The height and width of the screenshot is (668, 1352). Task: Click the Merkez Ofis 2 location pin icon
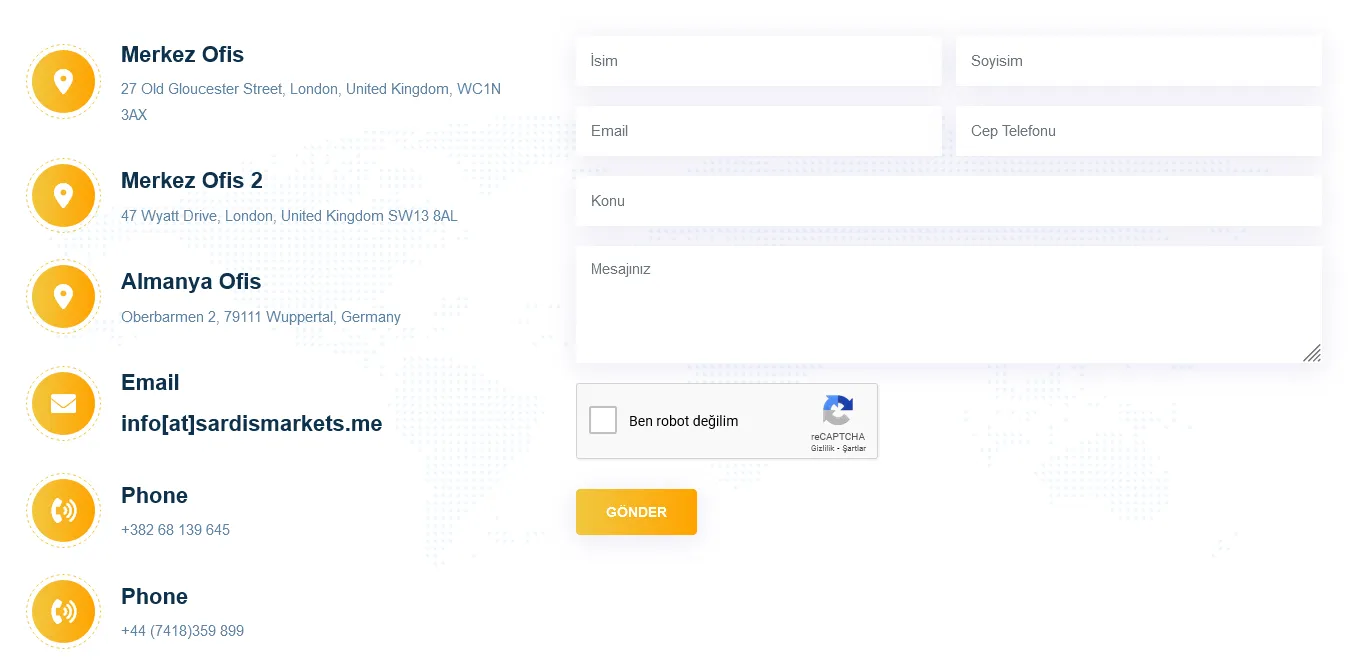[x=63, y=195]
